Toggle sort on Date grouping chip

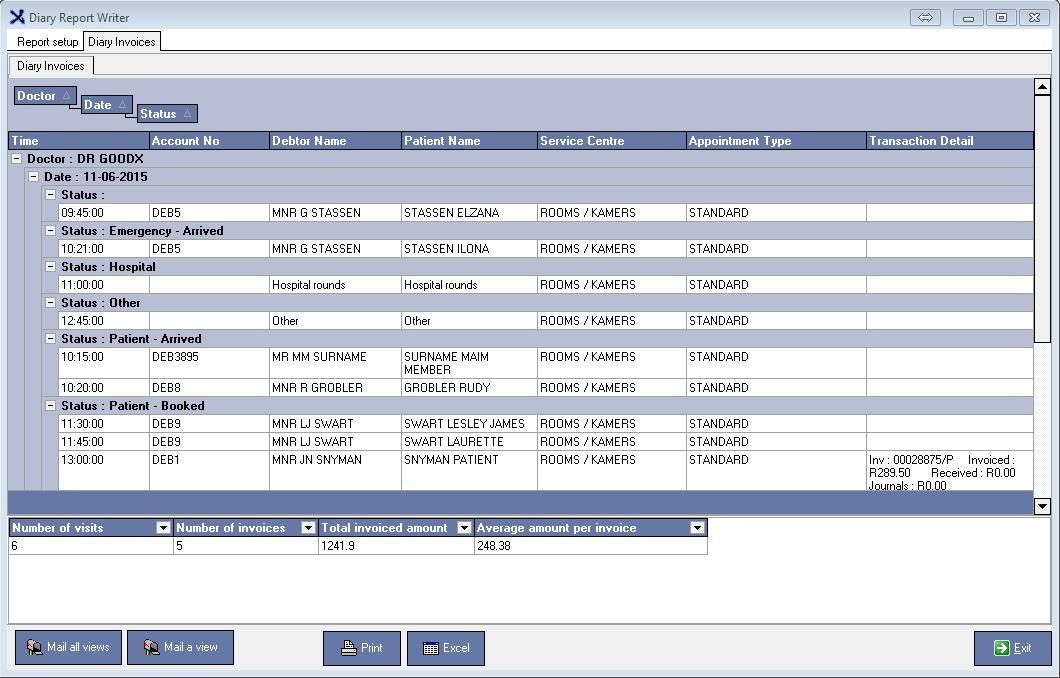click(106, 105)
